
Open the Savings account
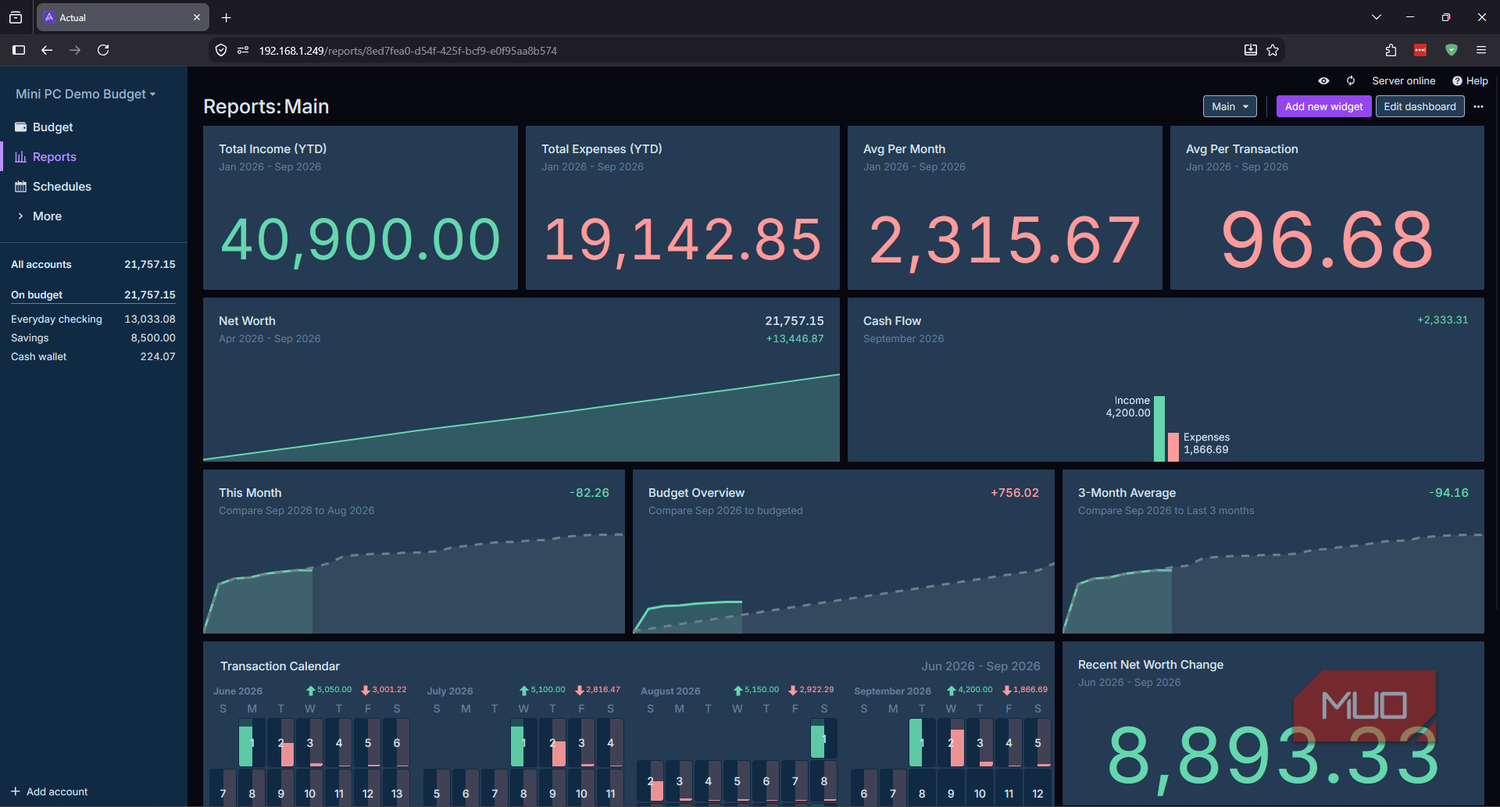pos(94,338)
